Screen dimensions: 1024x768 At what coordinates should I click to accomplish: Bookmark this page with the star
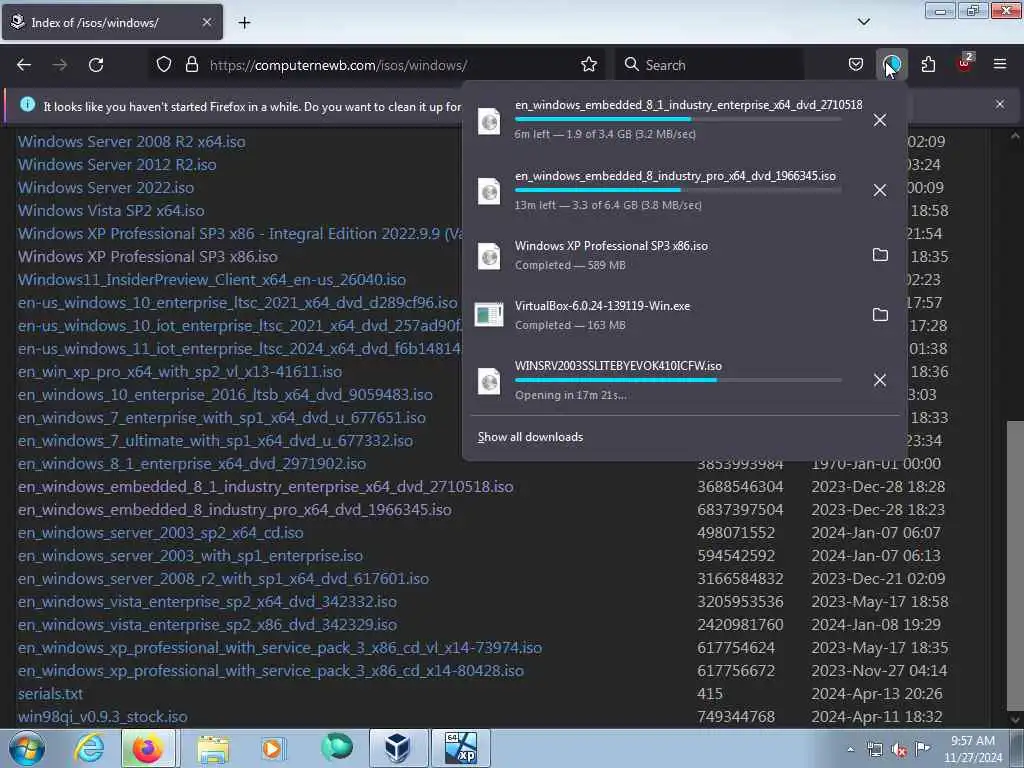tap(588, 65)
